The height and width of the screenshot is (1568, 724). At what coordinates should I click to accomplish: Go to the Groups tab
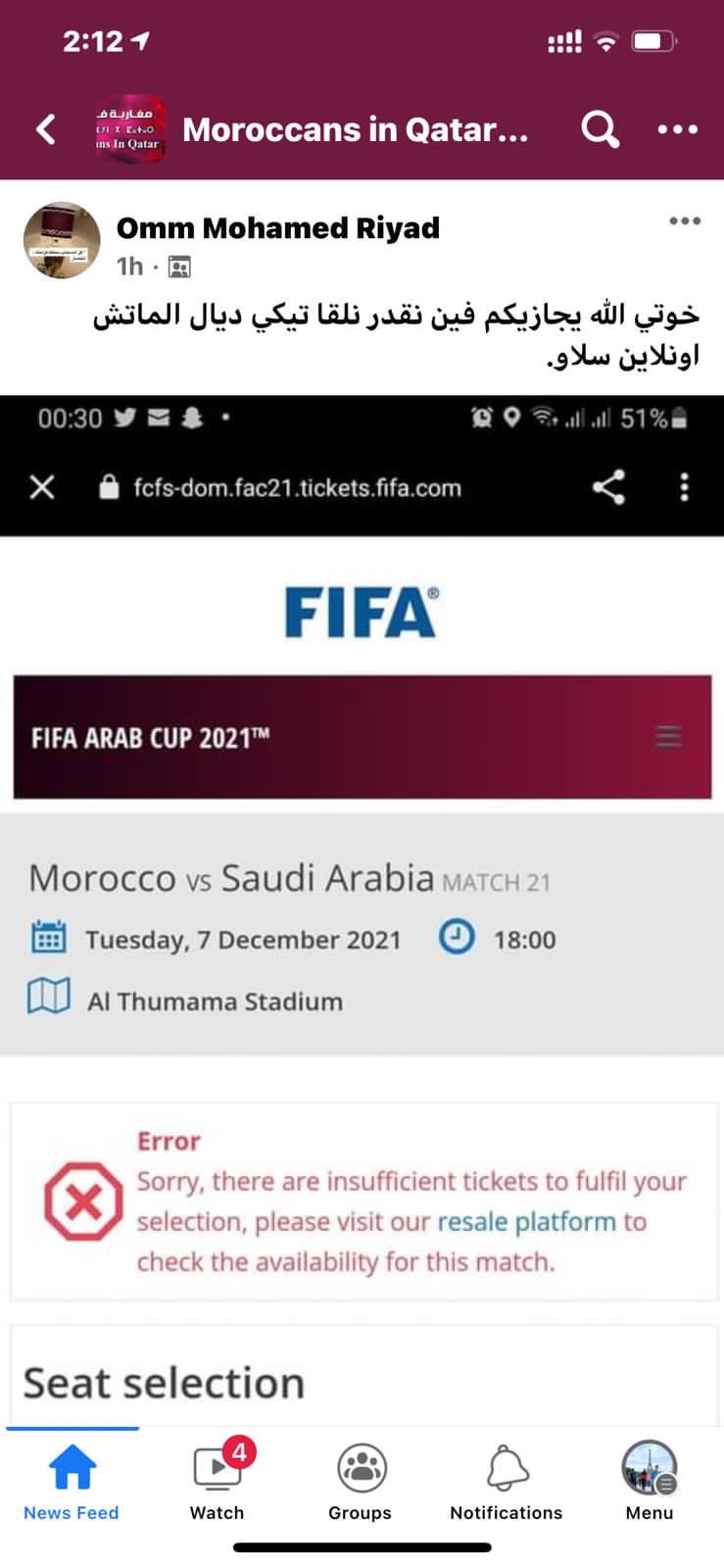361,1482
